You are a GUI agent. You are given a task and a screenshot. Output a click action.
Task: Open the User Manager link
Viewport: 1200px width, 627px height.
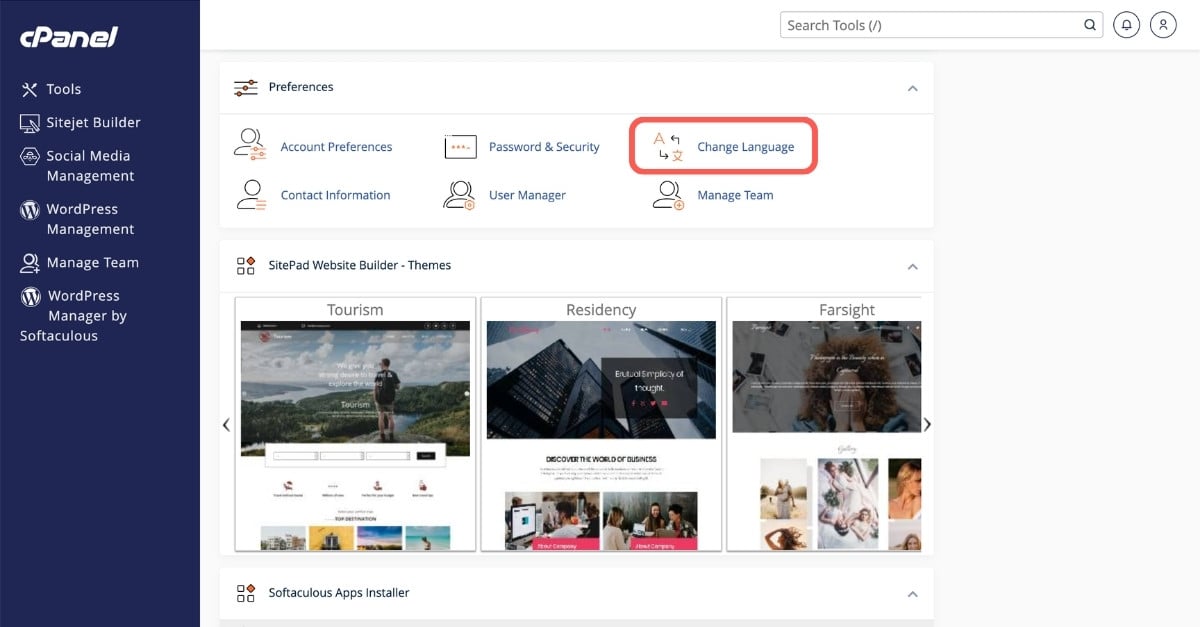[527, 195]
